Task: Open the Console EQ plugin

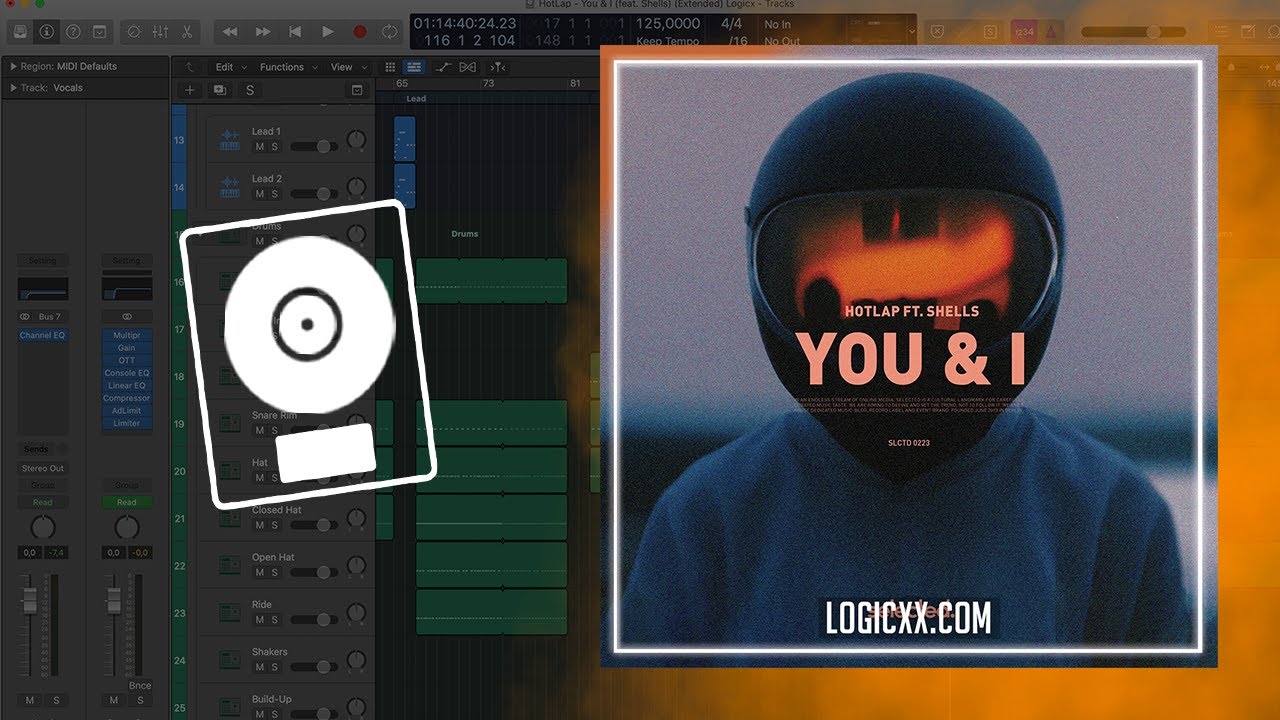Action: 126,373
